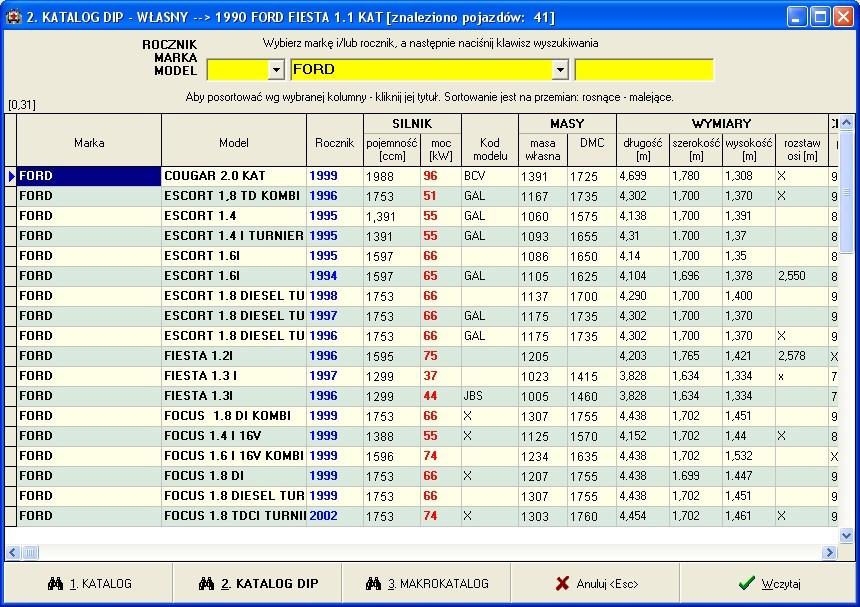The image size is (860, 607).
Task: Sort by the moc [kW] column header
Action: coord(441,149)
